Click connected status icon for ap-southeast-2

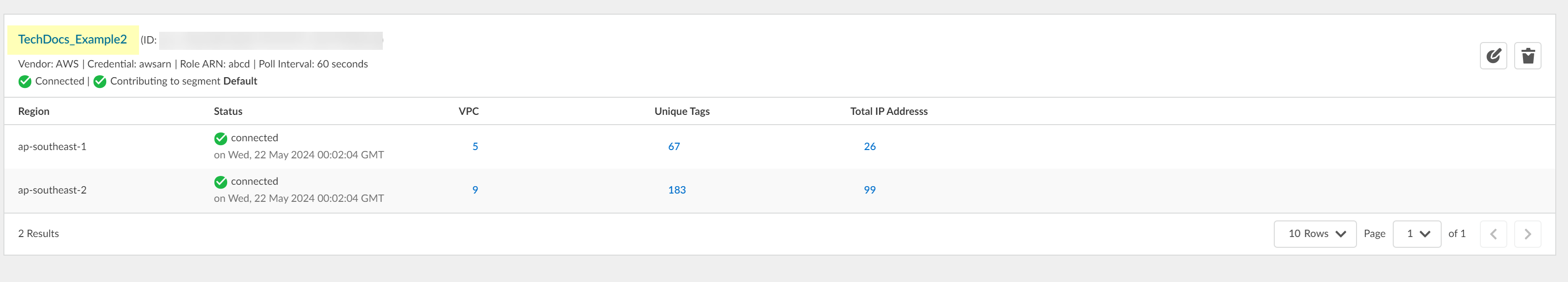pyautogui.click(x=220, y=182)
